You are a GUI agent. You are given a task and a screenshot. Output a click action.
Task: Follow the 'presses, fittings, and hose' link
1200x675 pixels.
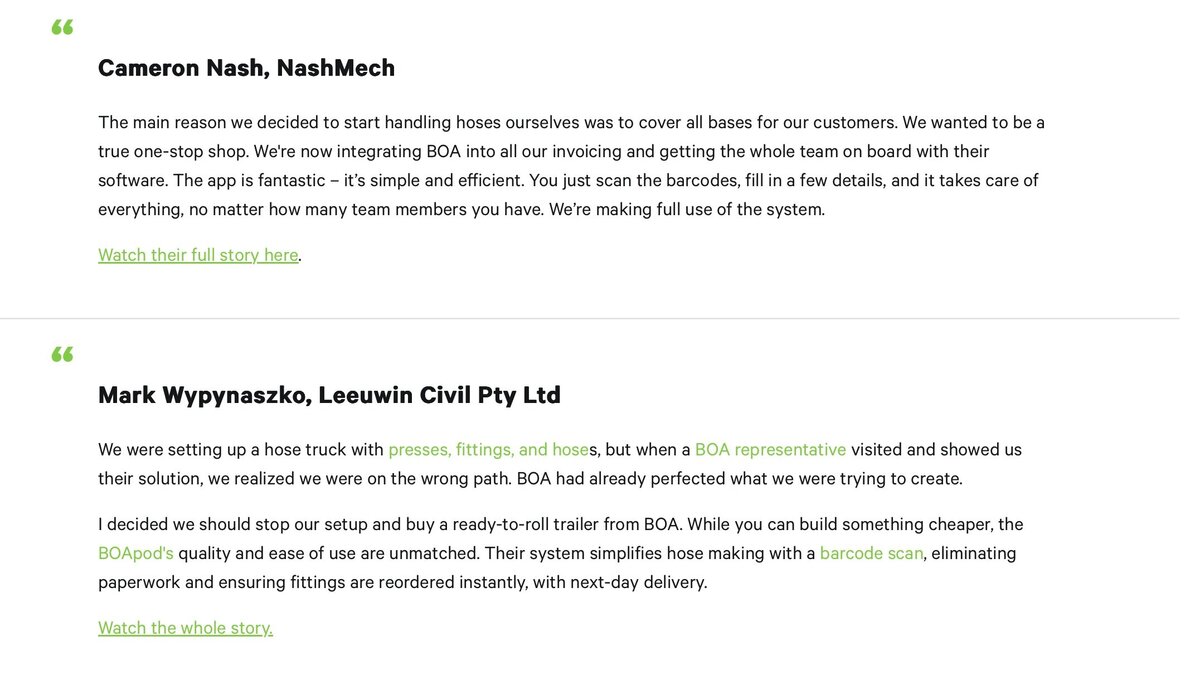tap(488, 450)
